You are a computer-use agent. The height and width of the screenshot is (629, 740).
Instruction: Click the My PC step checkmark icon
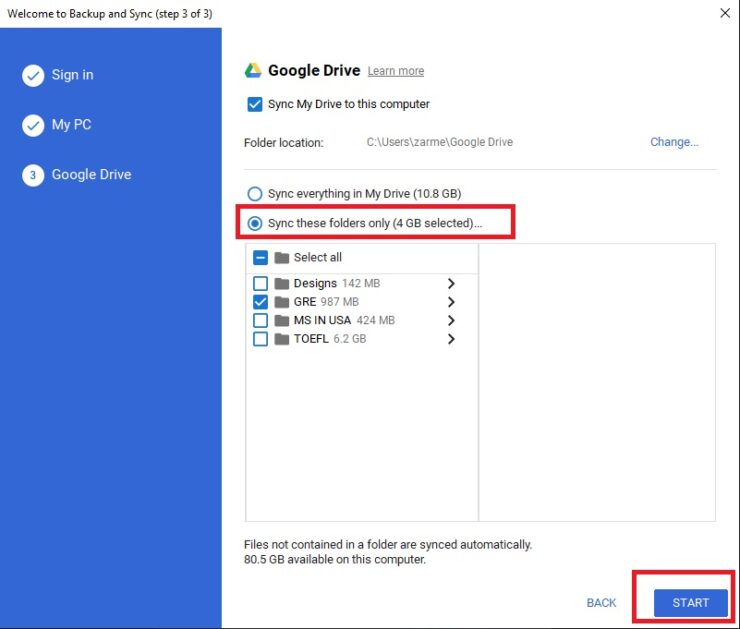tap(33, 126)
